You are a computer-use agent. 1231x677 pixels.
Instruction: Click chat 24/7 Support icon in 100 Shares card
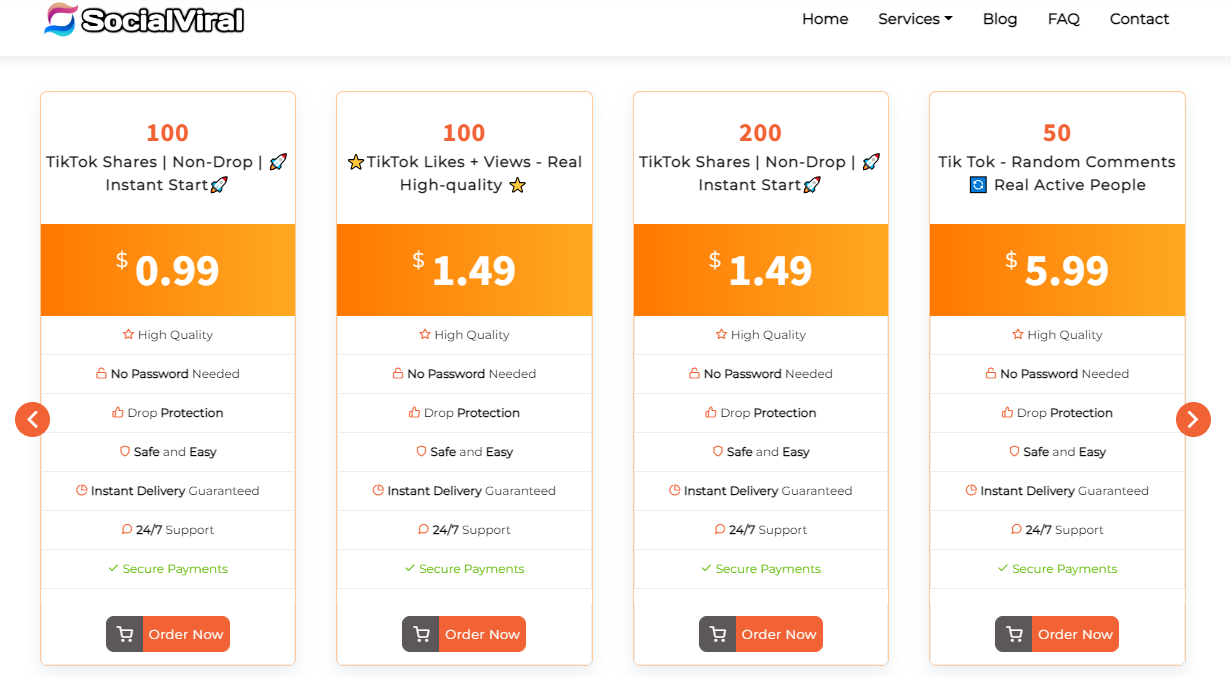pyautogui.click(x=127, y=530)
